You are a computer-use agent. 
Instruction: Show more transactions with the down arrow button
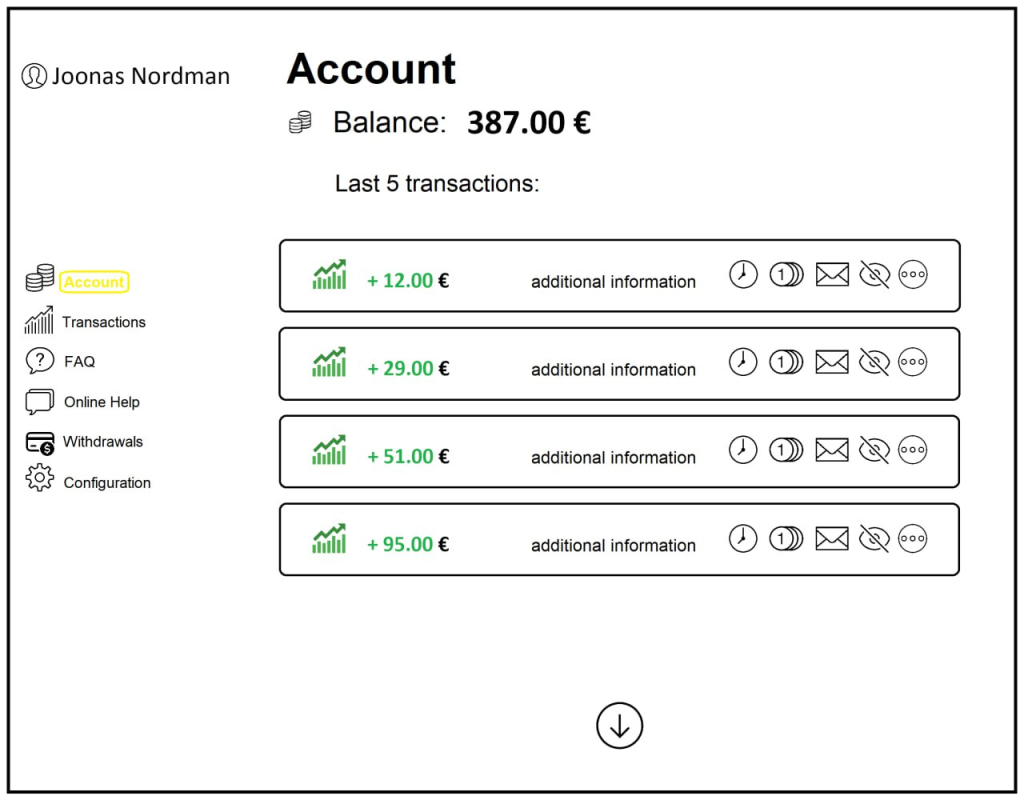pyautogui.click(x=619, y=726)
